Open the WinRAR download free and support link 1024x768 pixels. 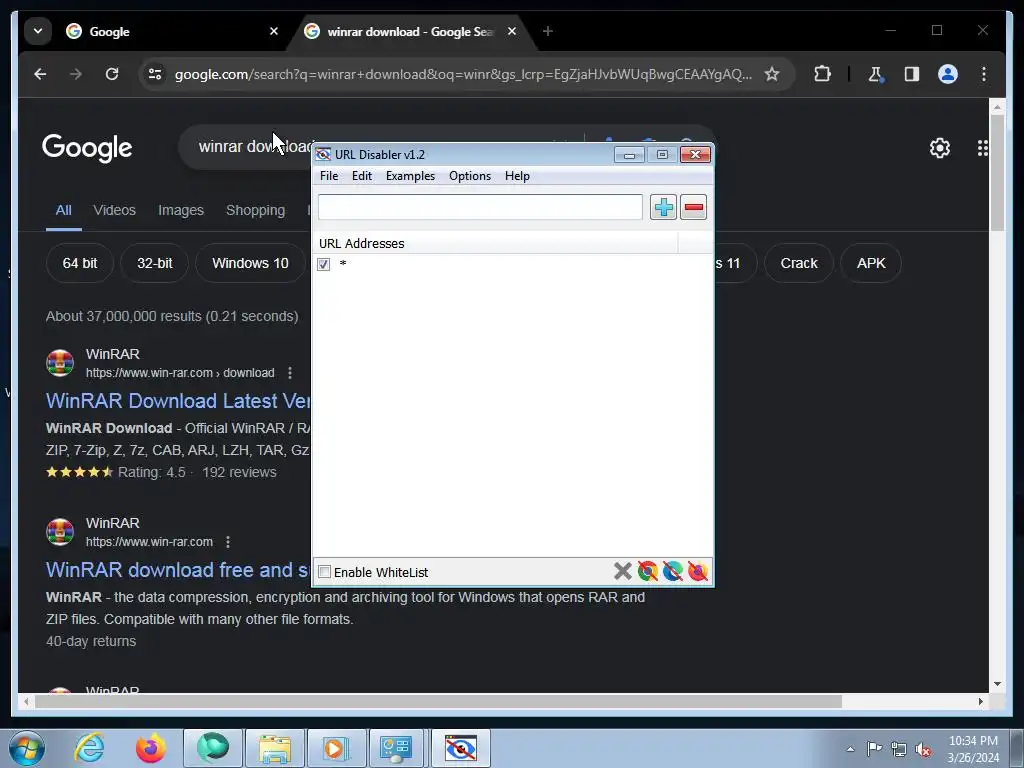178,570
